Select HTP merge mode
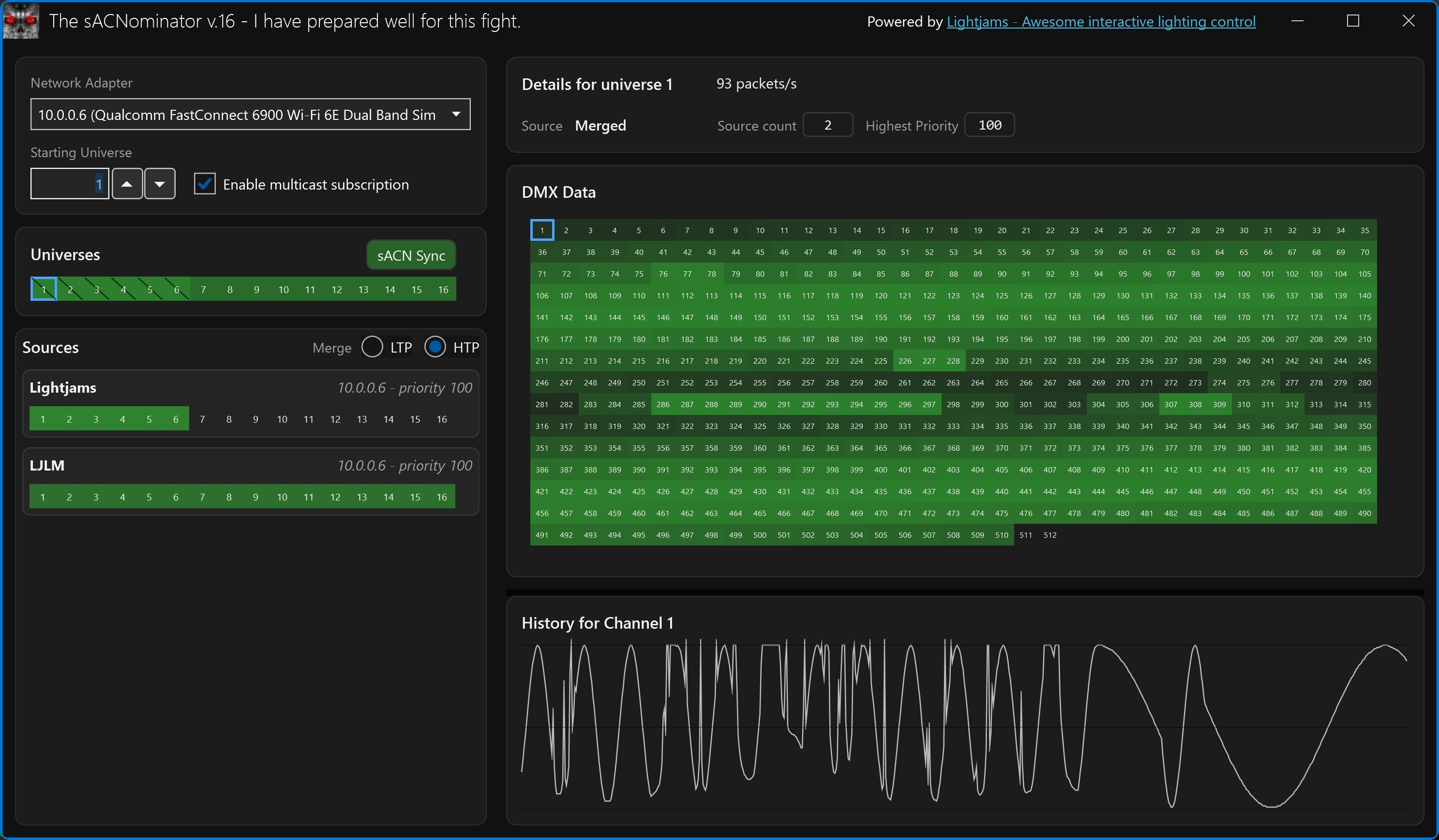The width and height of the screenshot is (1439, 840). 435,347
